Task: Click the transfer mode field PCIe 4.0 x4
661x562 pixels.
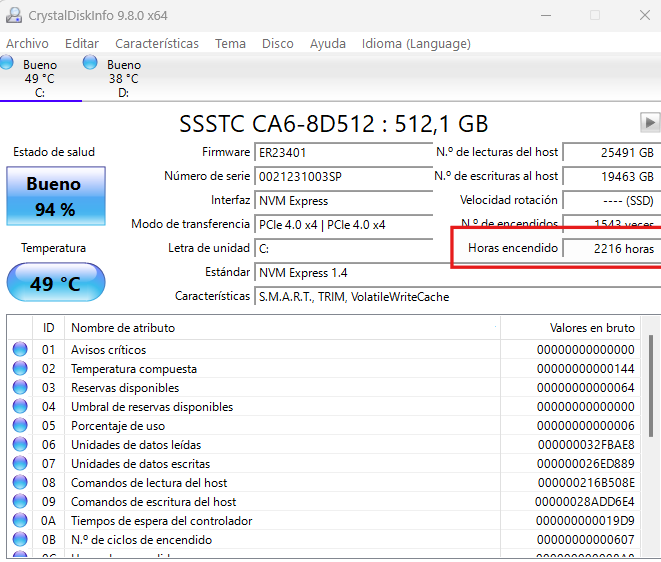Action: click(x=343, y=224)
